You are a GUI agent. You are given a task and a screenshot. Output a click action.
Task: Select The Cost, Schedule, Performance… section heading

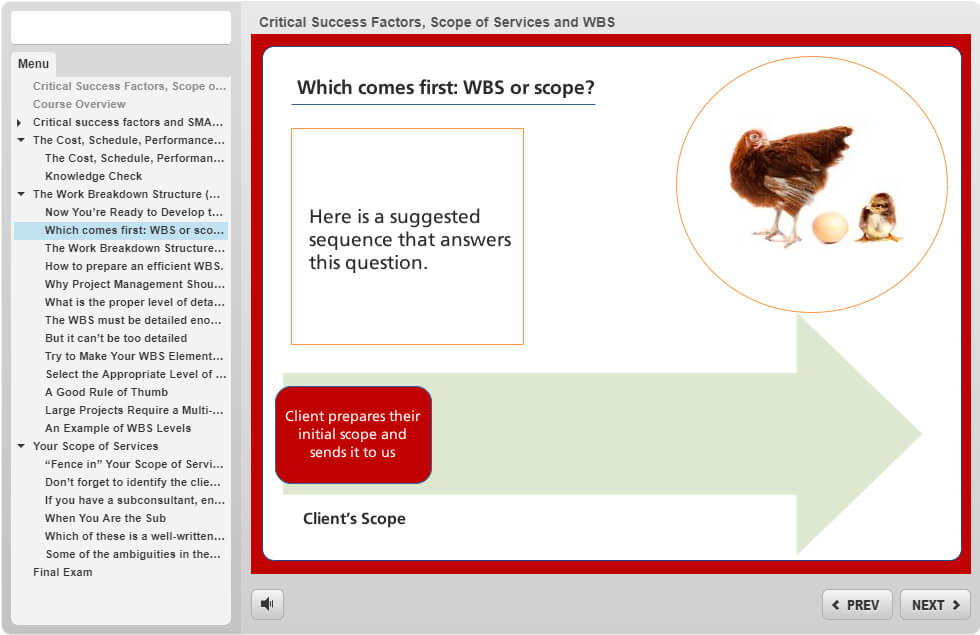(x=129, y=140)
